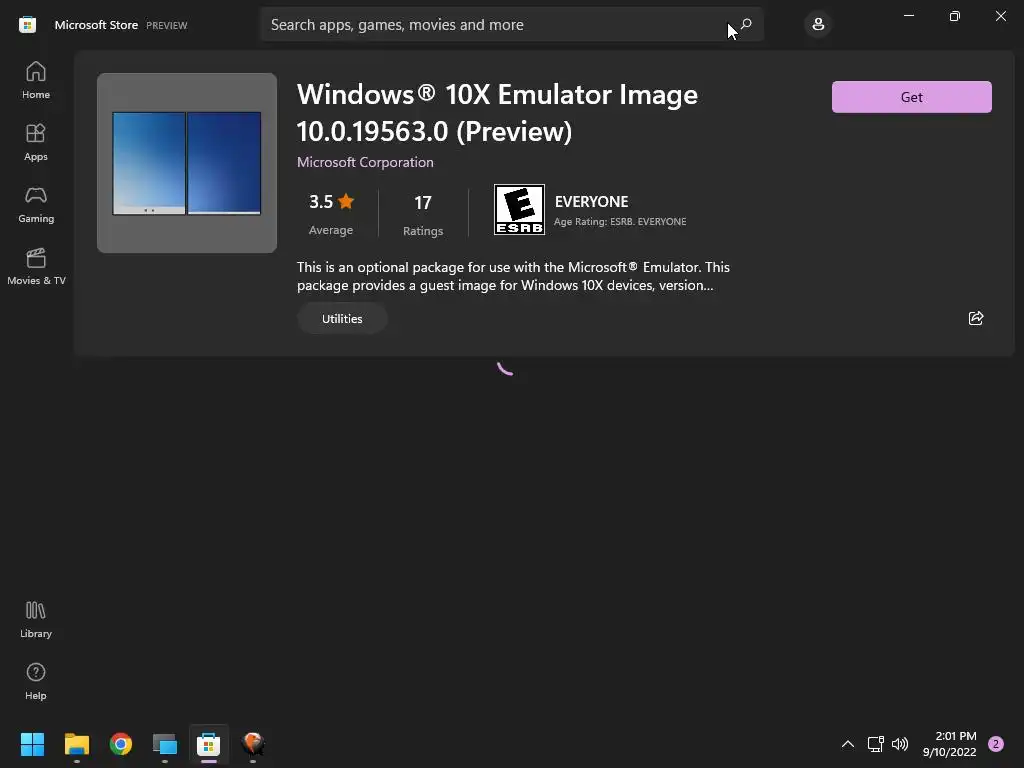Open network status tray icon

875,744
